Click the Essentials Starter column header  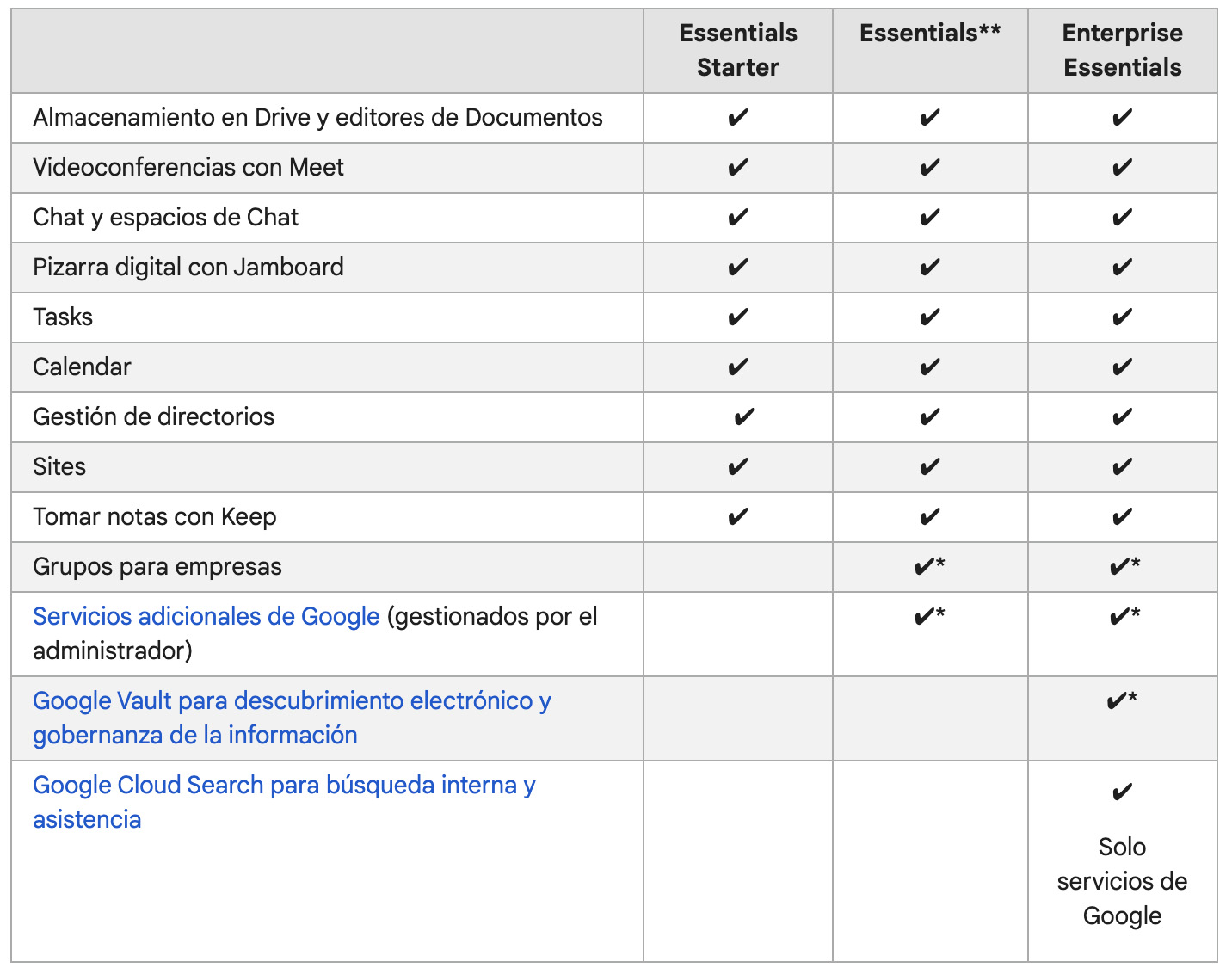[x=738, y=50]
